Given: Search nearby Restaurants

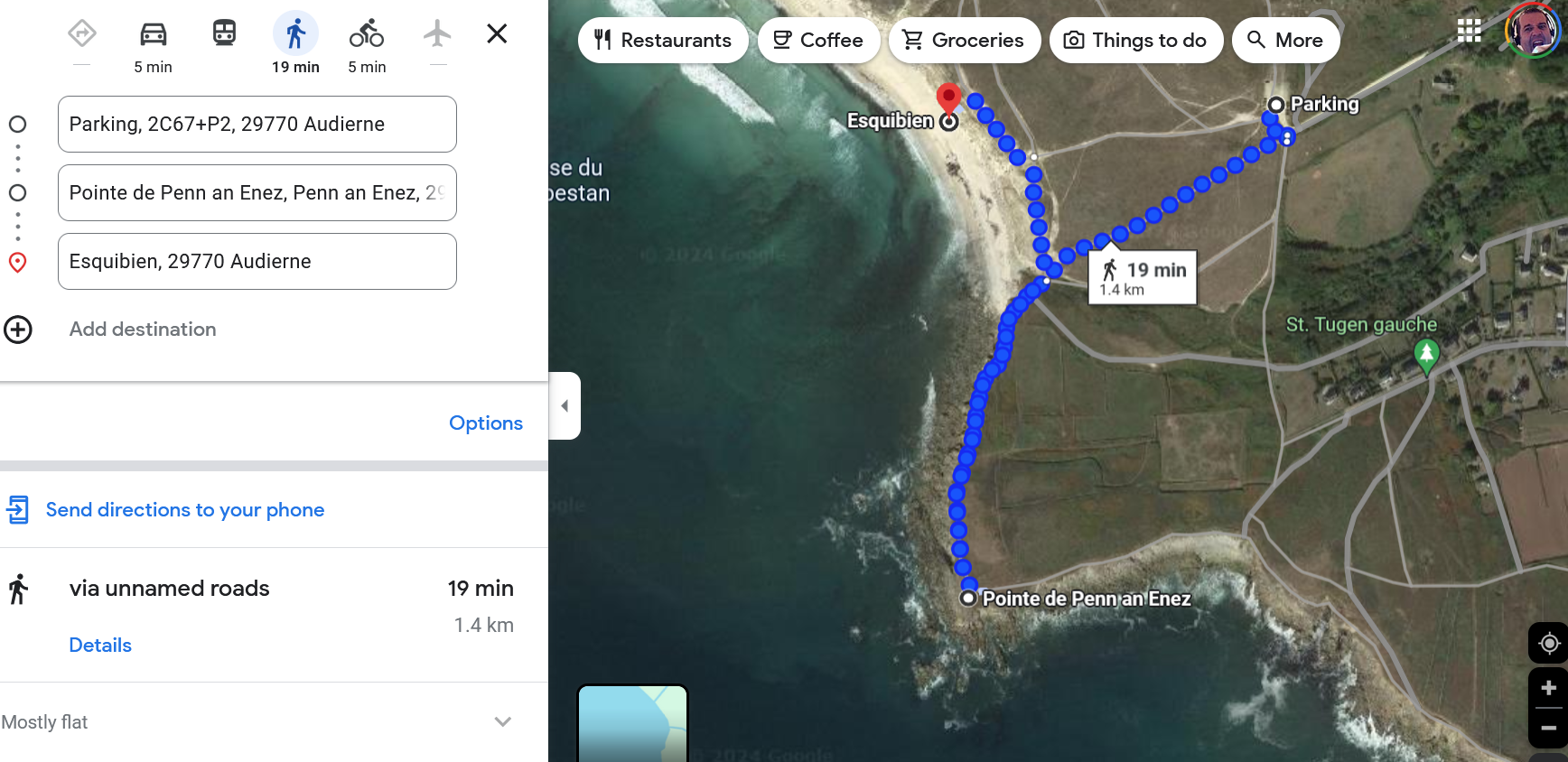Looking at the screenshot, I should point(663,41).
